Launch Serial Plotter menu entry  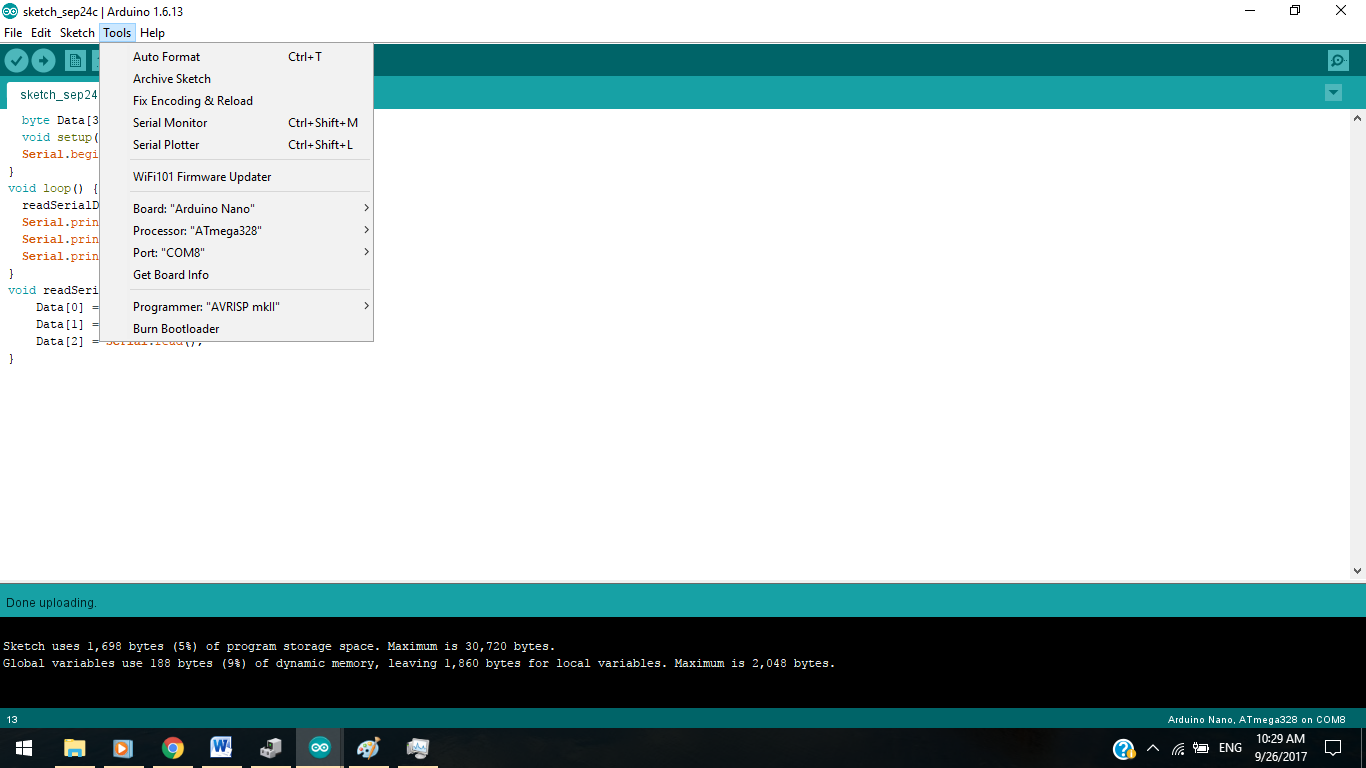click(x=236, y=145)
